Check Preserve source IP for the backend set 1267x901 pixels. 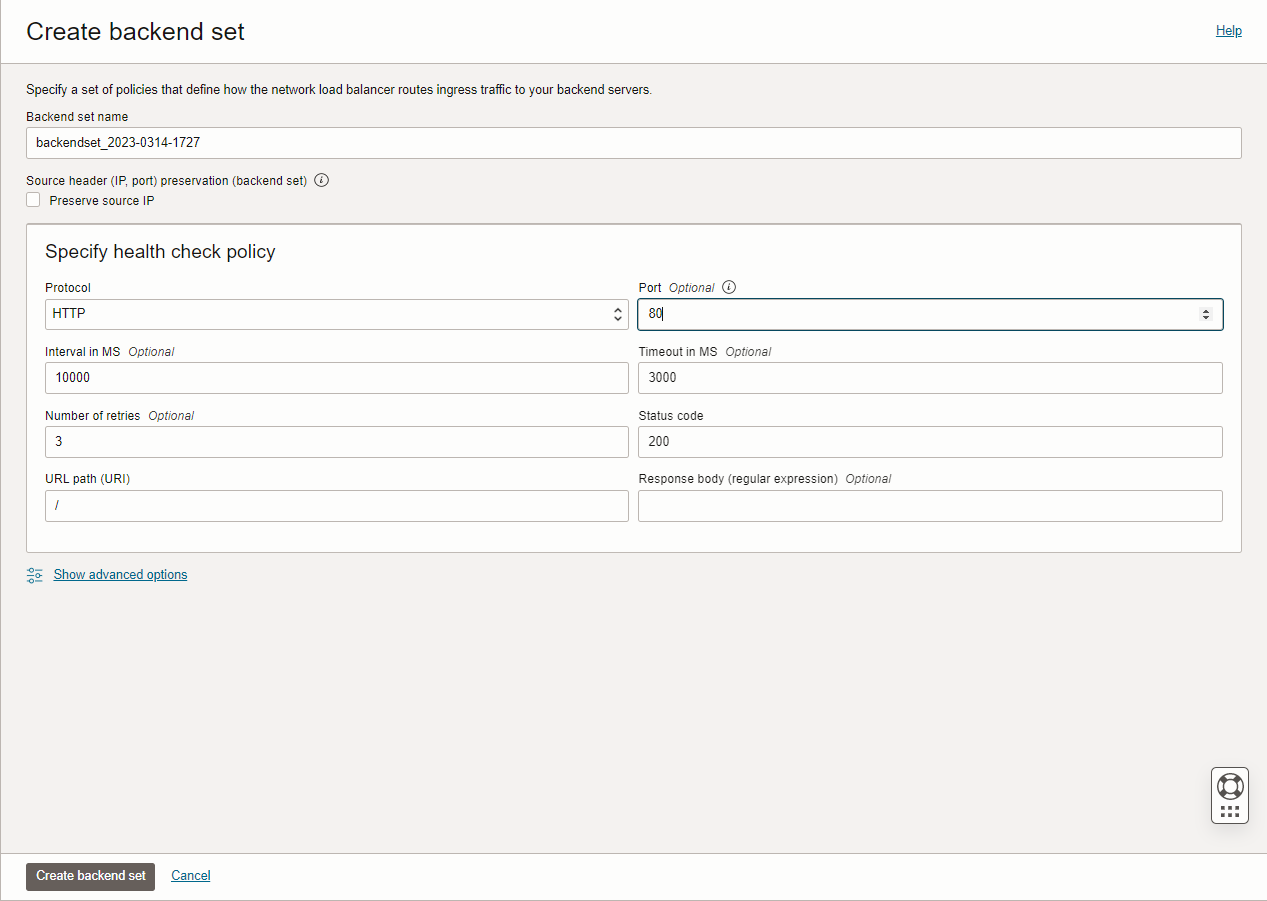[x=33, y=199]
